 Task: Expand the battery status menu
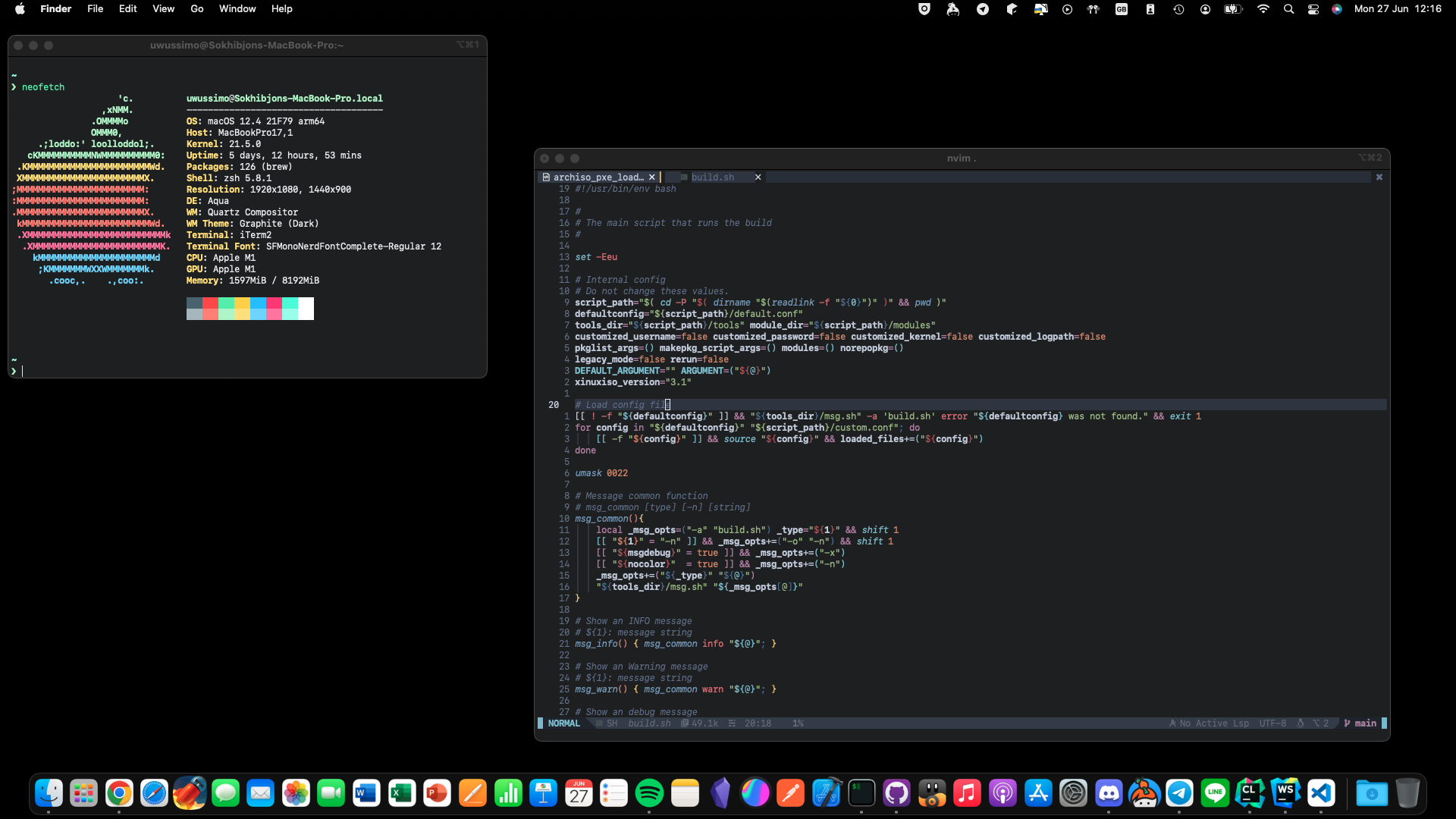(x=1233, y=9)
